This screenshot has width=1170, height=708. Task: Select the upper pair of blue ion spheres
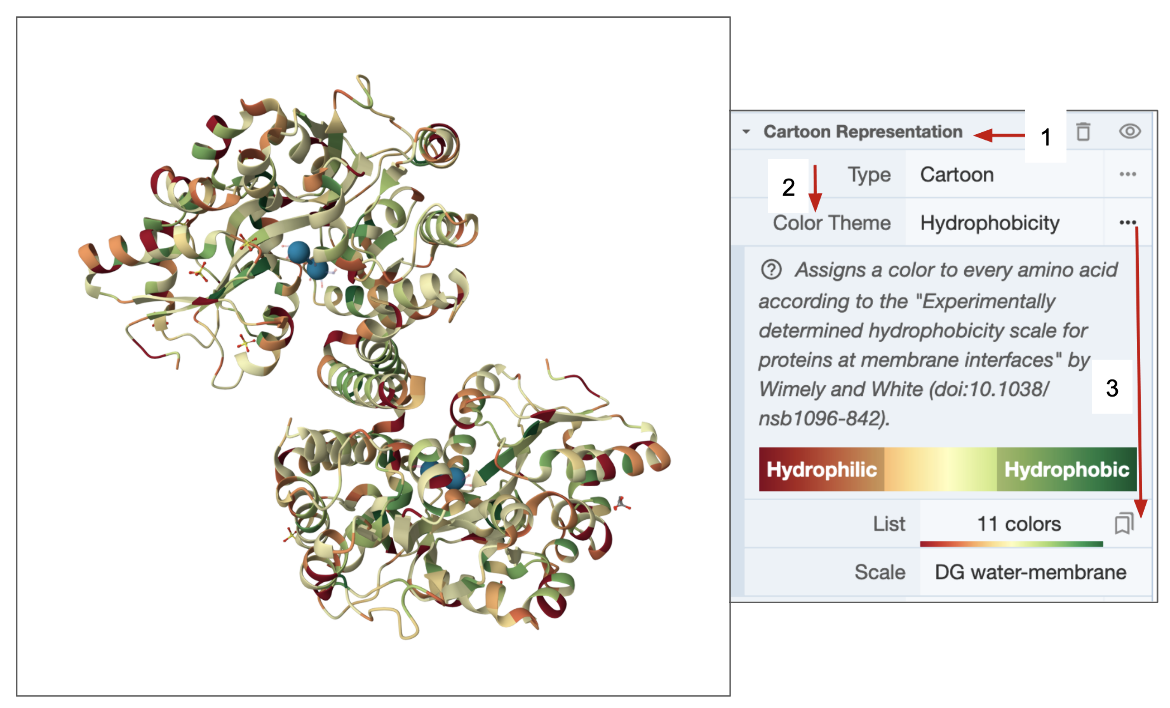[307, 261]
